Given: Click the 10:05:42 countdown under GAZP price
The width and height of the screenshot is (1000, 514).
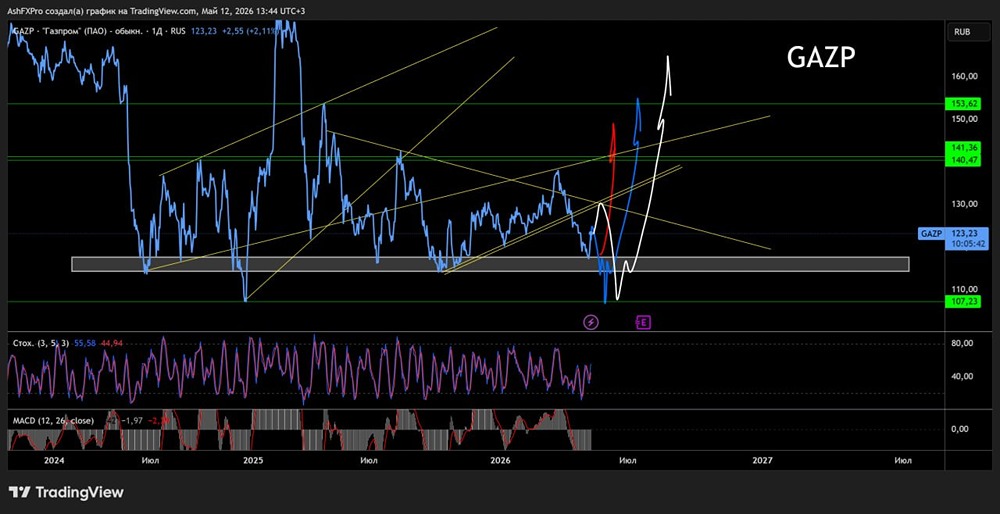Looking at the screenshot, I should point(967,244).
